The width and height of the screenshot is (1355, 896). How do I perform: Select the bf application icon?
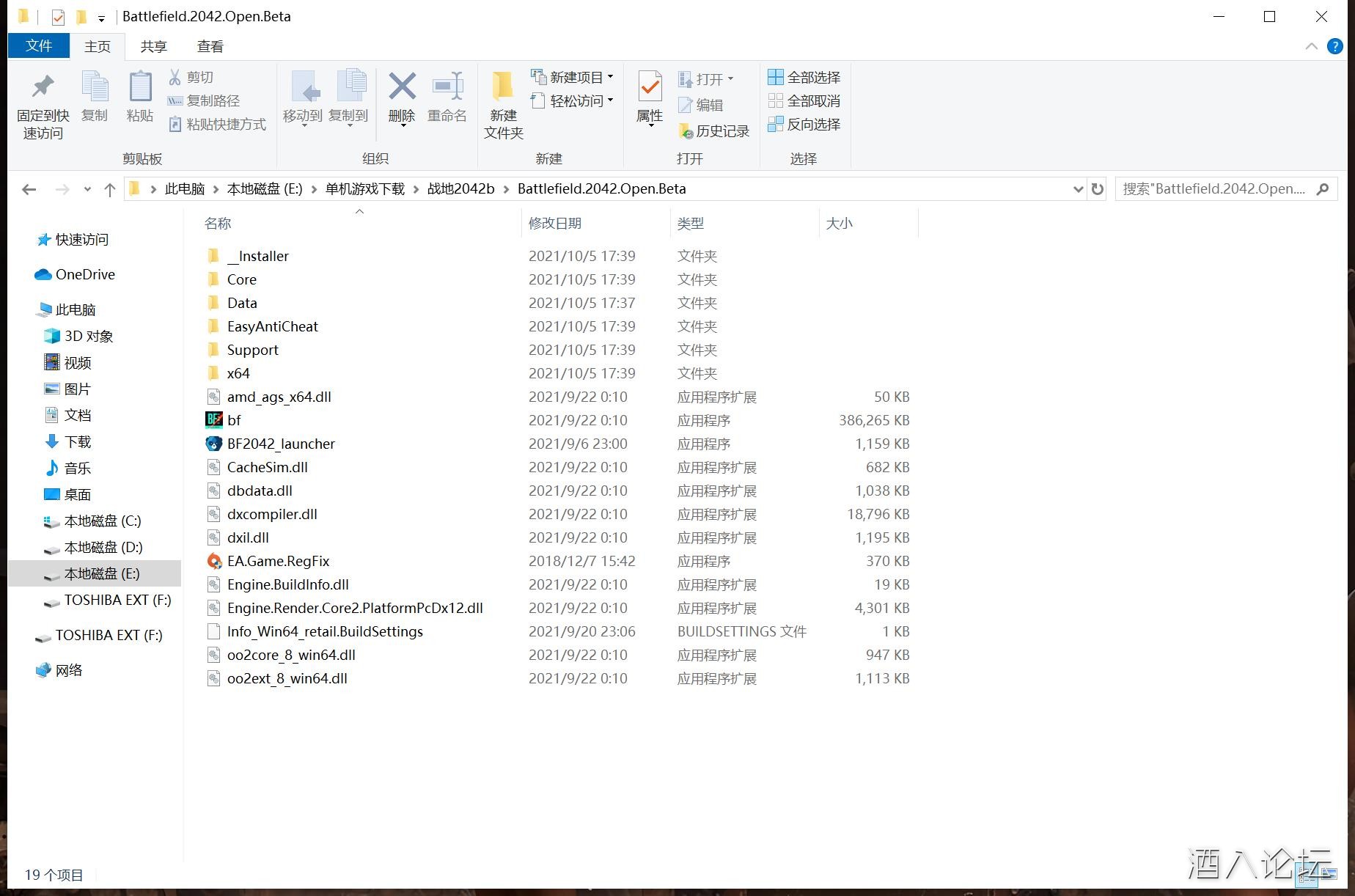(213, 420)
